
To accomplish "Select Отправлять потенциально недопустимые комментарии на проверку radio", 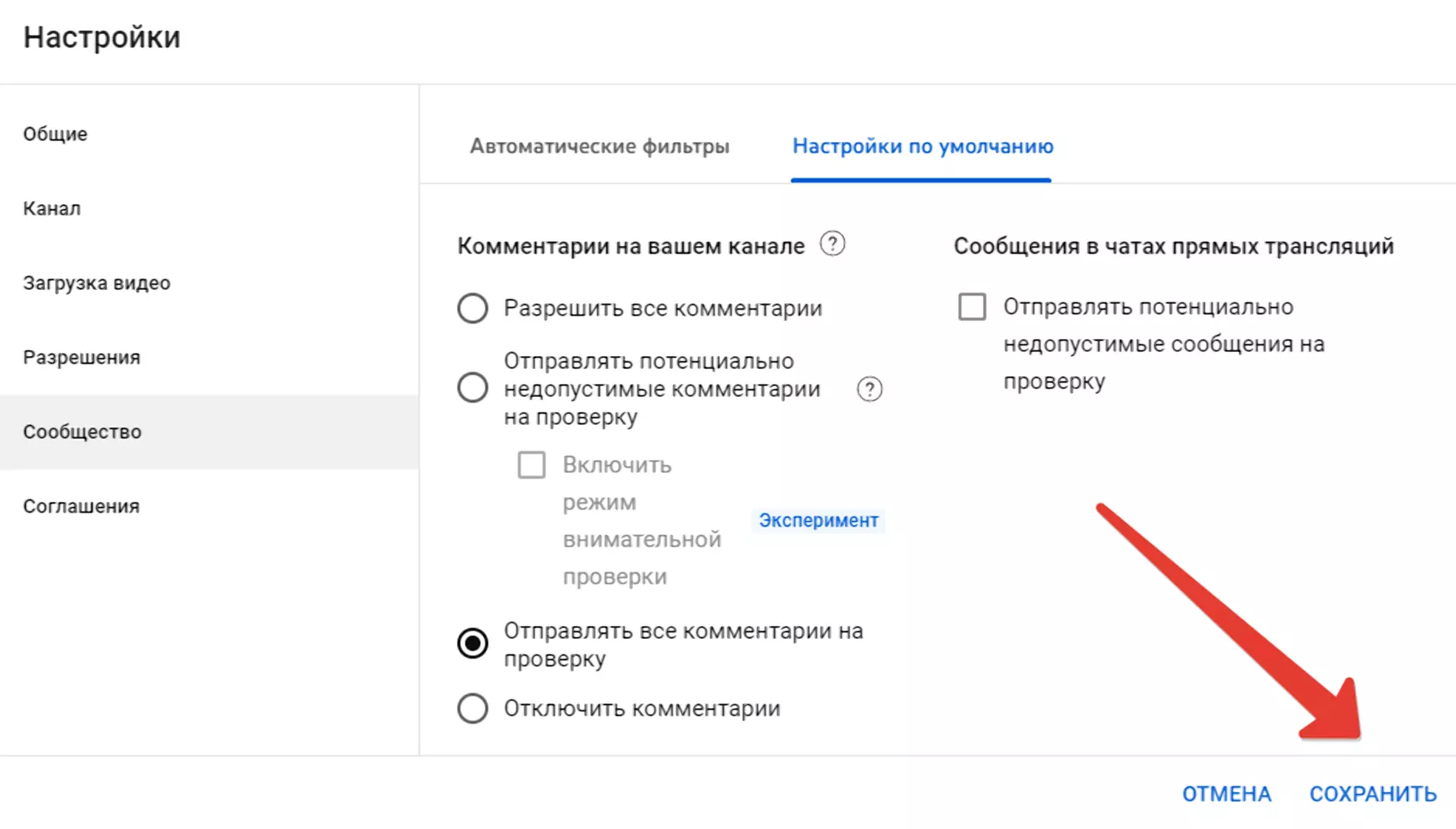I will pos(472,388).
